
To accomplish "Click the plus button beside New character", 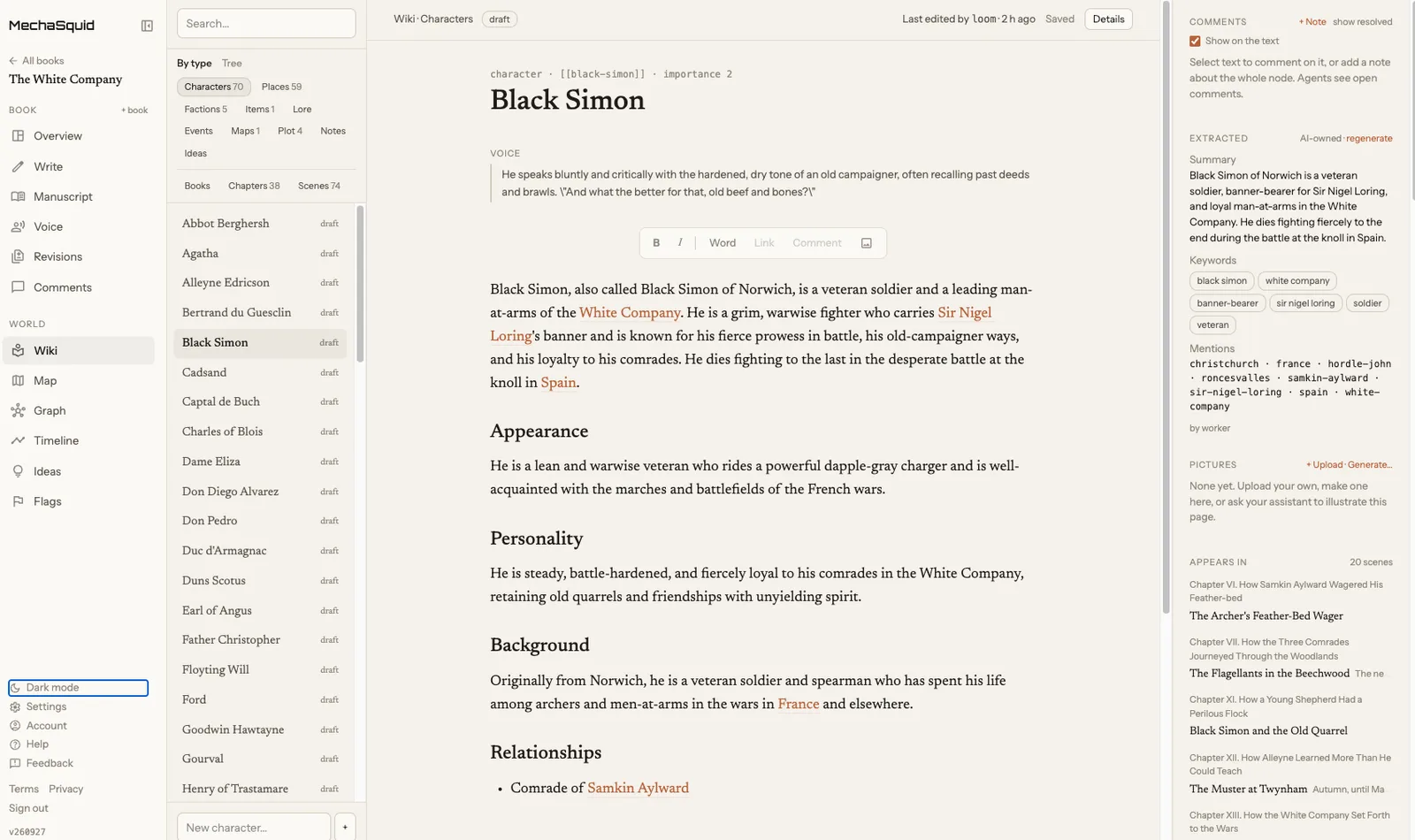I will click(345, 828).
